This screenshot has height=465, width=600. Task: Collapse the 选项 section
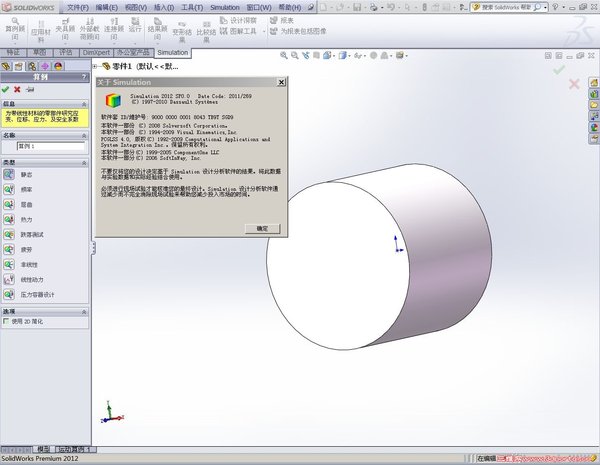(84, 312)
